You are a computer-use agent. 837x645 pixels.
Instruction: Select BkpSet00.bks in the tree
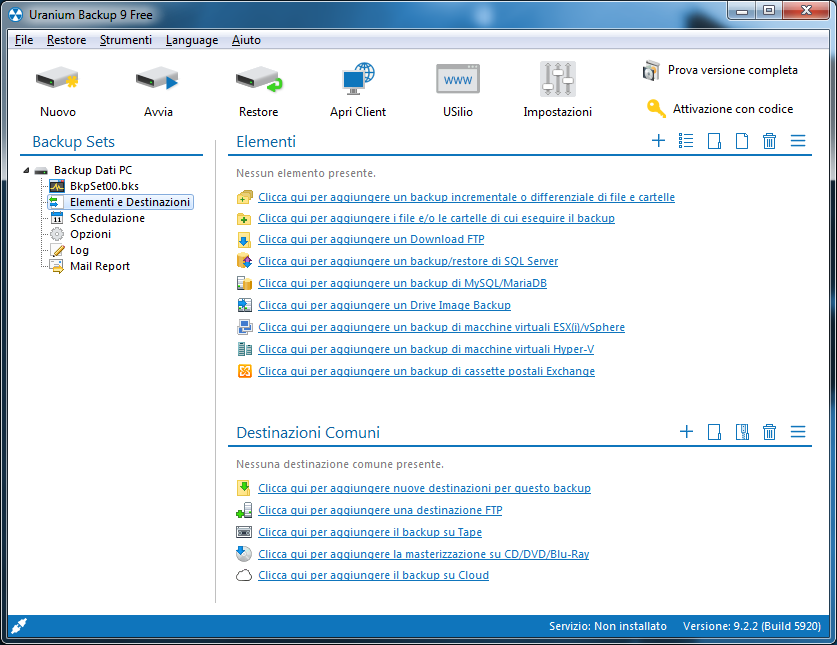(104, 186)
